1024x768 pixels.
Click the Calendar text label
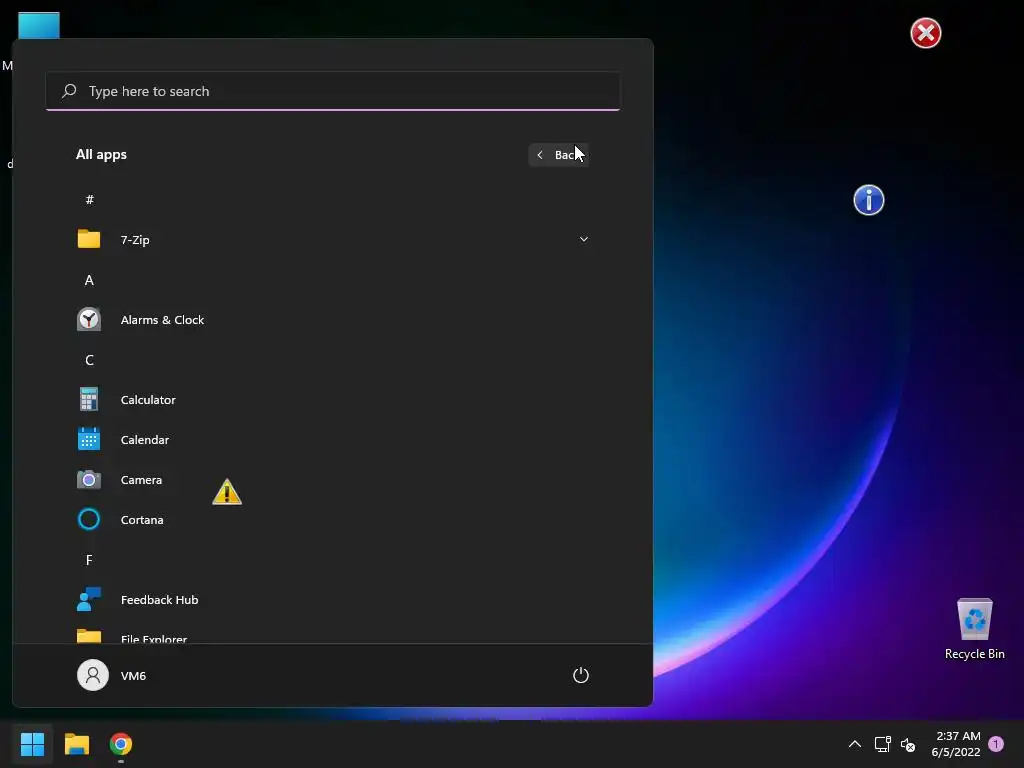coord(144,440)
